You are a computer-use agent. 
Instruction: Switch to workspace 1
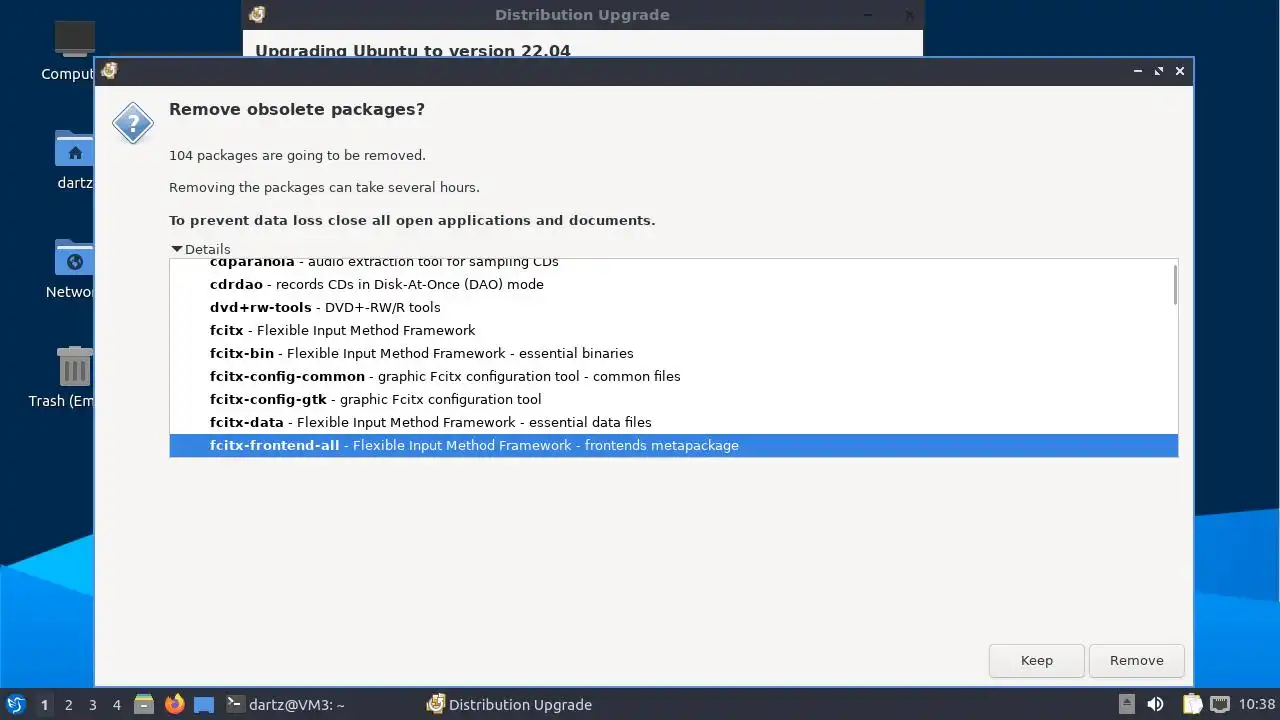coord(44,705)
